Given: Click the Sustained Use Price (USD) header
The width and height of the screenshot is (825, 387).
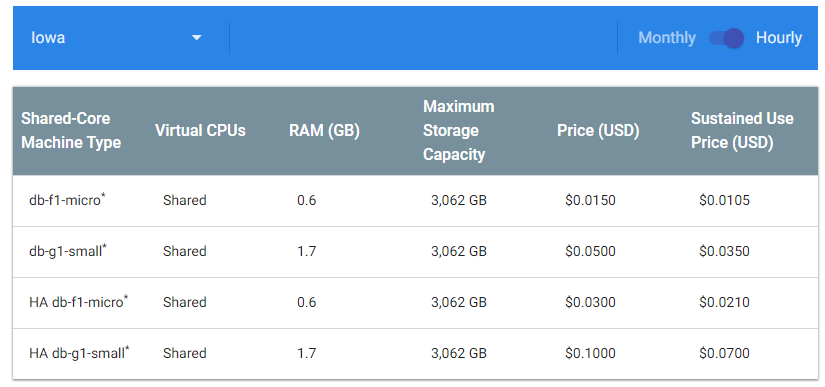Looking at the screenshot, I should coord(742,130).
